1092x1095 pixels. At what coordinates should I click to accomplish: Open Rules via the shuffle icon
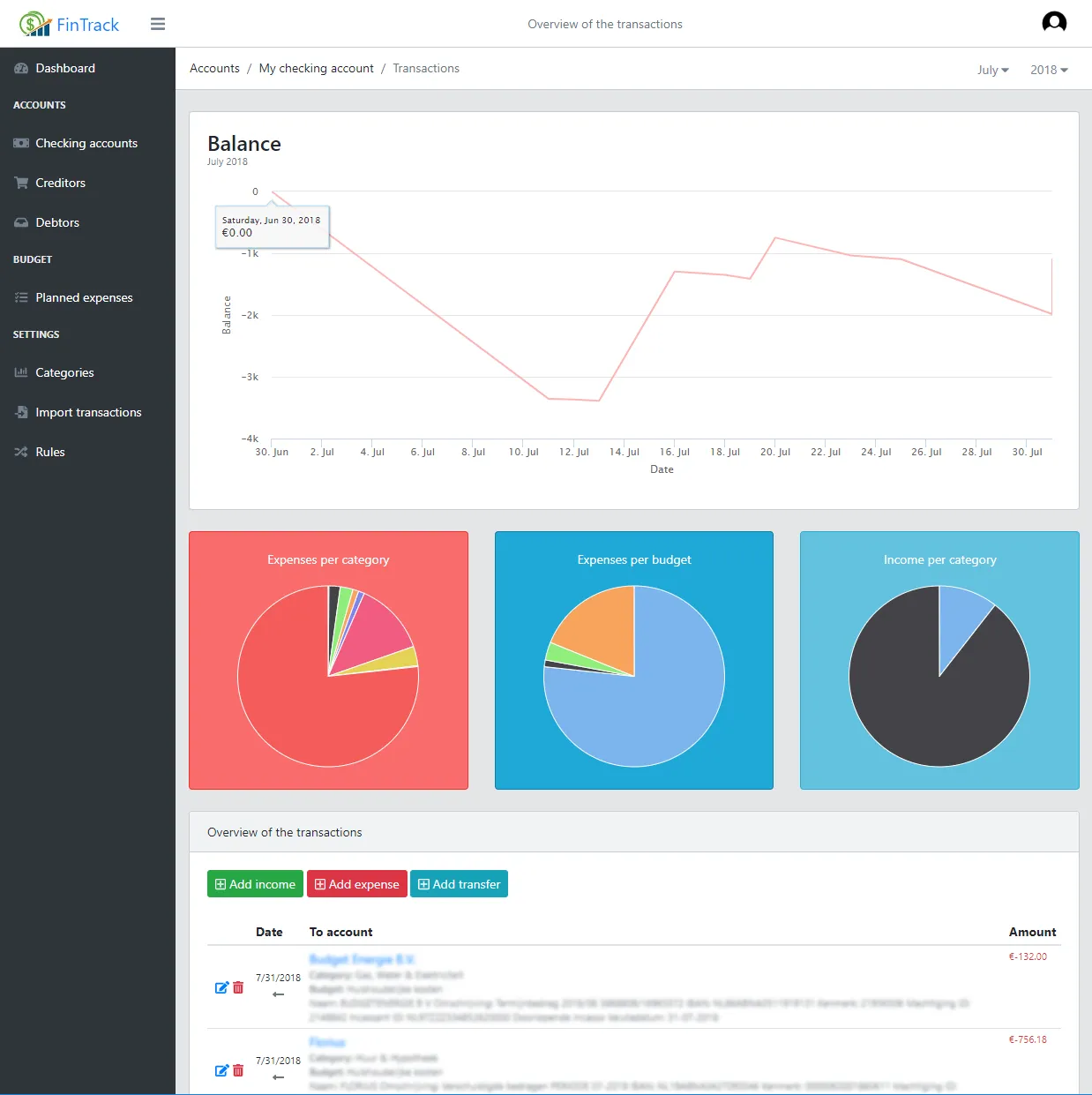point(21,452)
